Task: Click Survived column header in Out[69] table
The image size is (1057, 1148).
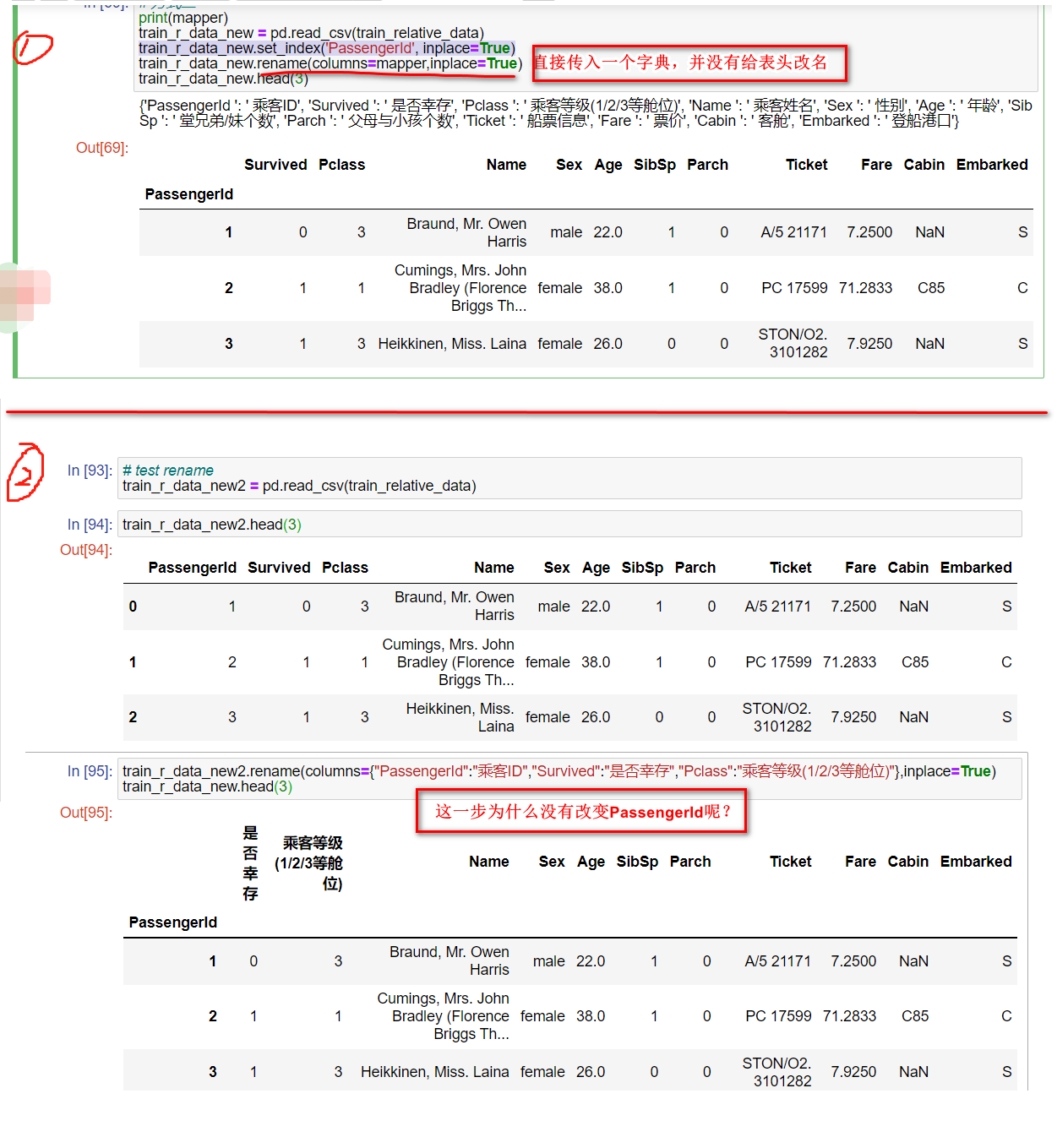Action: pyautogui.click(x=275, y=165)
